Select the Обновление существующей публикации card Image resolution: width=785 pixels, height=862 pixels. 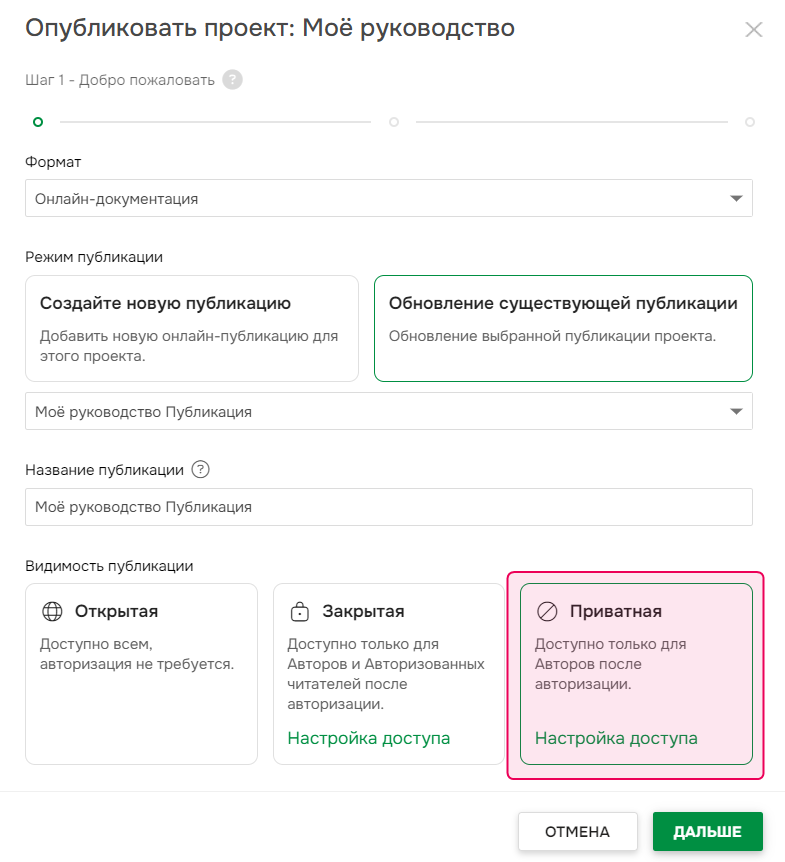563,328
